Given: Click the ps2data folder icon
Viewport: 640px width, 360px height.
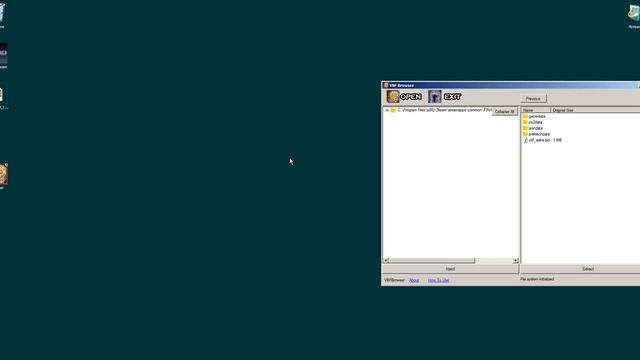Looking at the screenshot, I should click(x=525, y=122).
